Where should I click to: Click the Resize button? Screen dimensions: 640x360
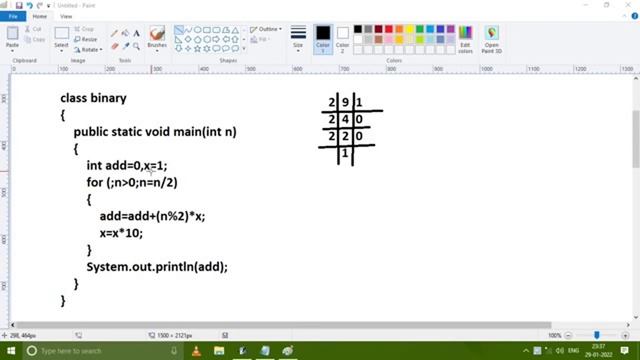click(86, 40)
